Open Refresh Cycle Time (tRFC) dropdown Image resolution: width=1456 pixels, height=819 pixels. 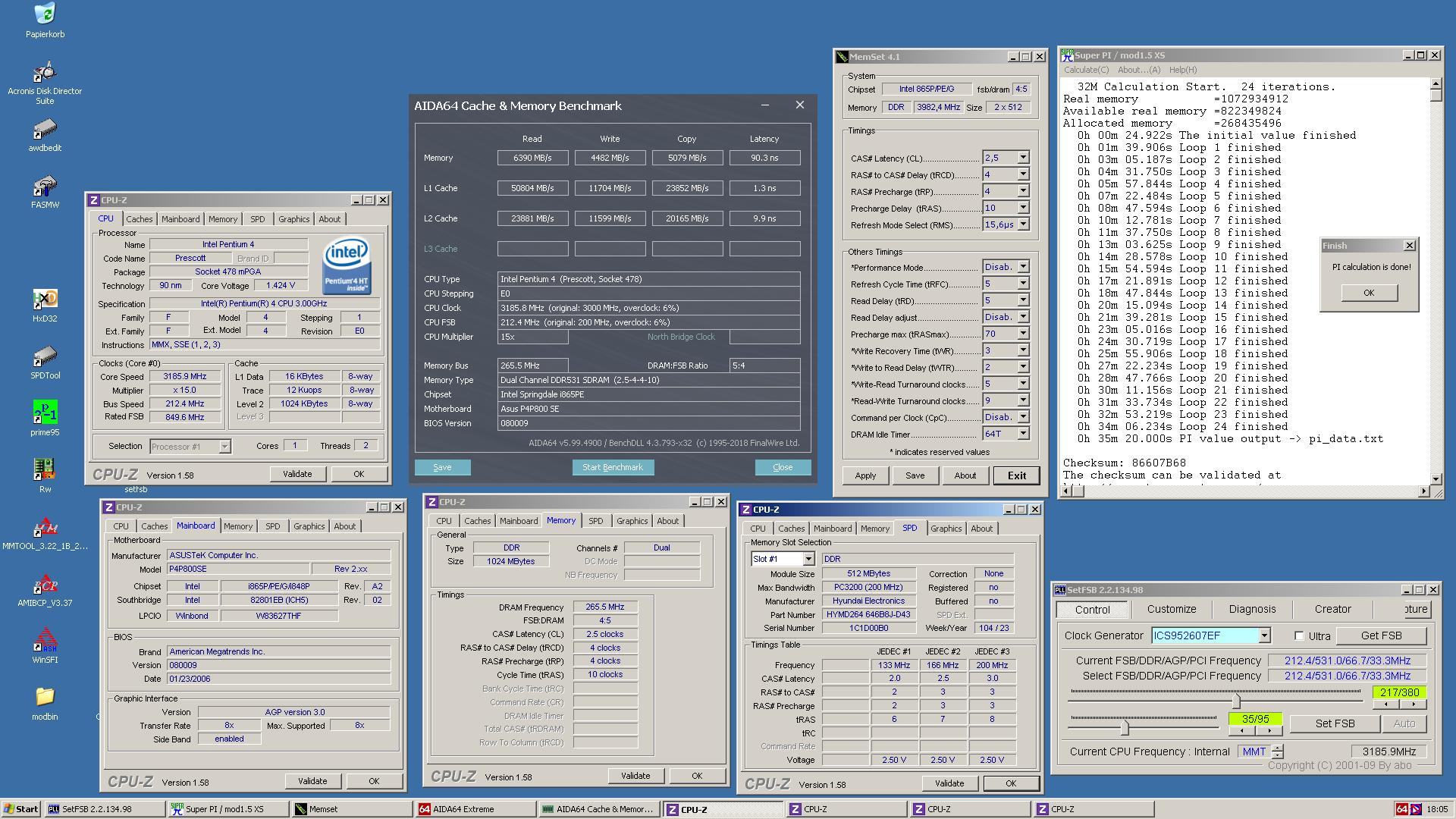[1023, 284]
